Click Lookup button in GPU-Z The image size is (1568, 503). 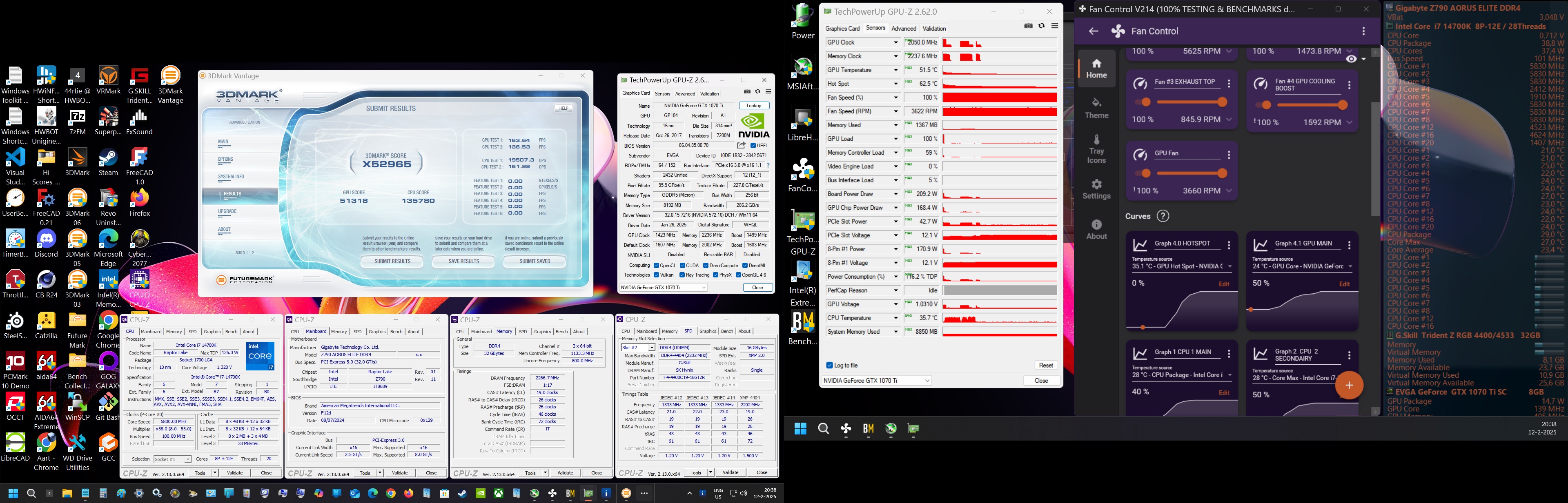pyautogui.click(x=754, y=106)
